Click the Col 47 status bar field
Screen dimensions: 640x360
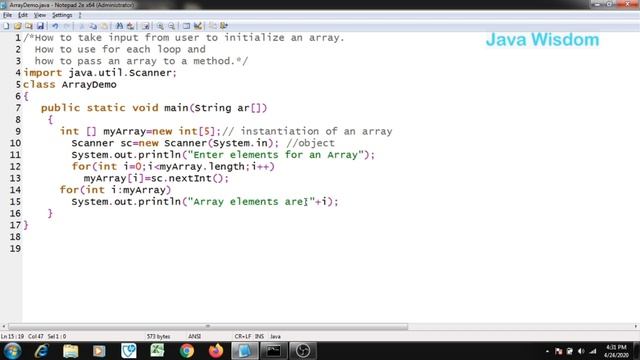36,337
